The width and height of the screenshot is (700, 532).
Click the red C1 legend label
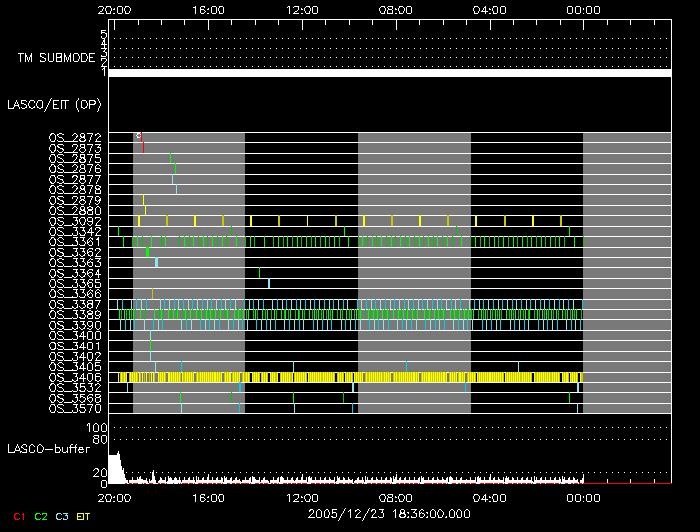coord(17,516)
